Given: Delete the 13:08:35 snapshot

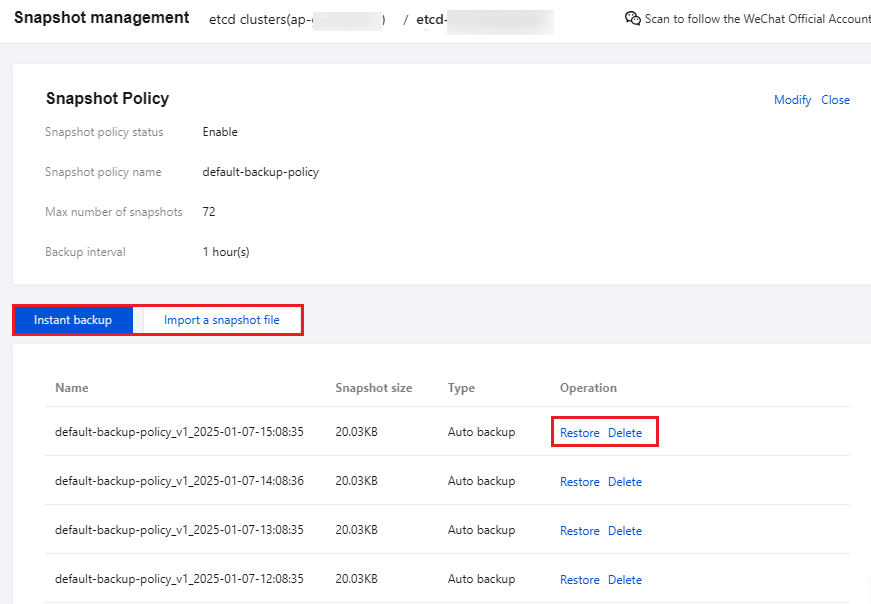Looking at the screenshot, I should 625,531.
